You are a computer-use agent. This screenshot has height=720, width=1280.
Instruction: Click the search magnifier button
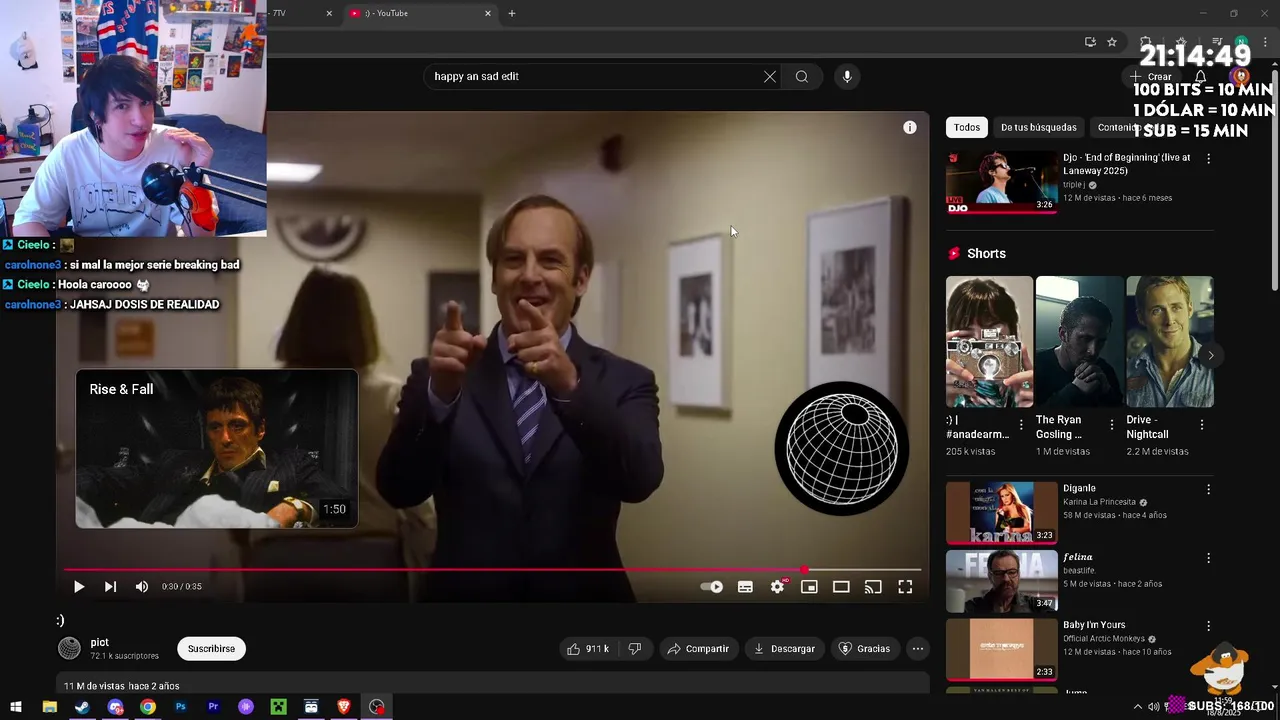802,76
